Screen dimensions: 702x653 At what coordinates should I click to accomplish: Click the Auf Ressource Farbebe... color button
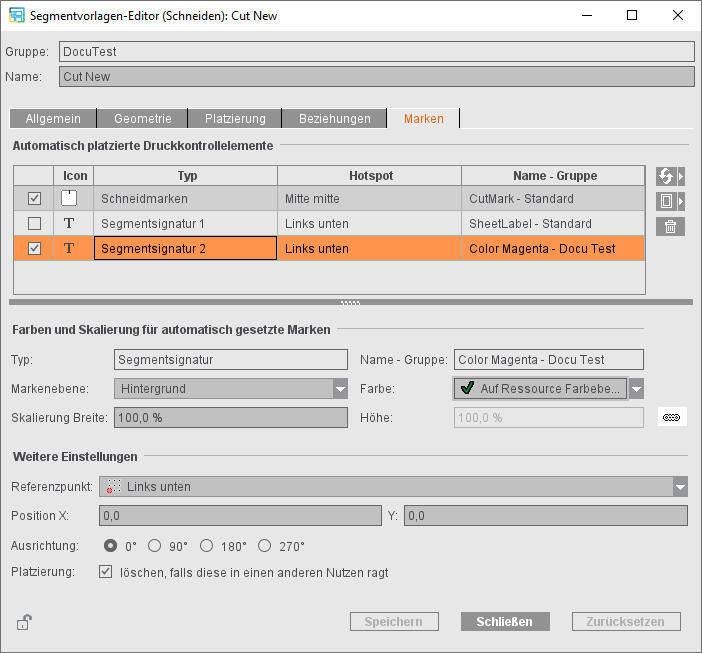(x=540, y=388)
